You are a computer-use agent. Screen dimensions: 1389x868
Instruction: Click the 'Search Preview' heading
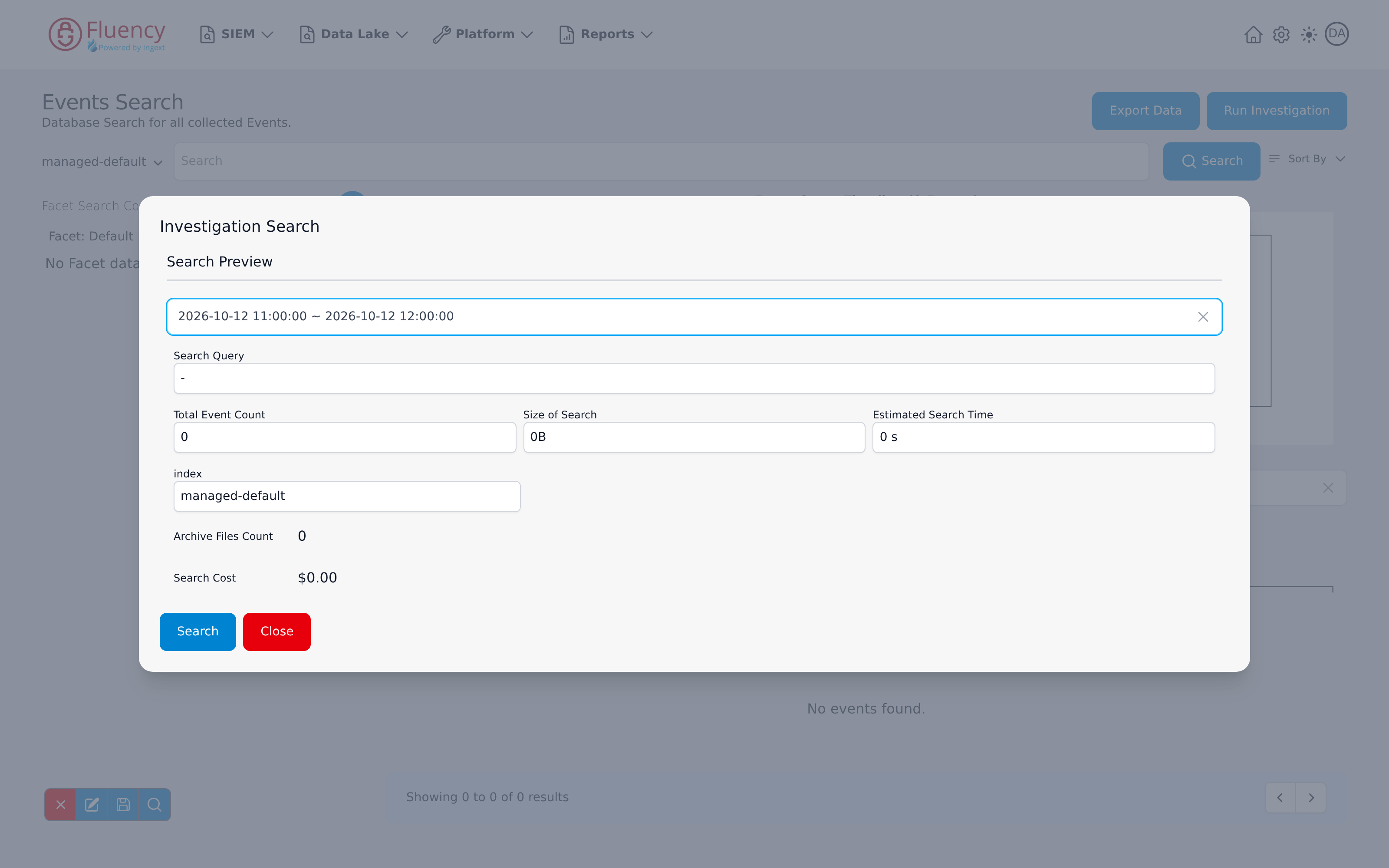[219, 262]
